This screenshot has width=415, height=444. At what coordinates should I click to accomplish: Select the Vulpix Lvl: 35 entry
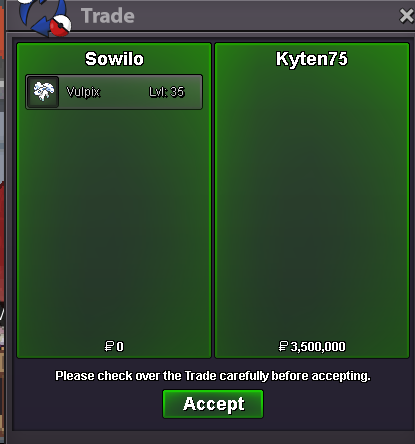tap(114, 92)
